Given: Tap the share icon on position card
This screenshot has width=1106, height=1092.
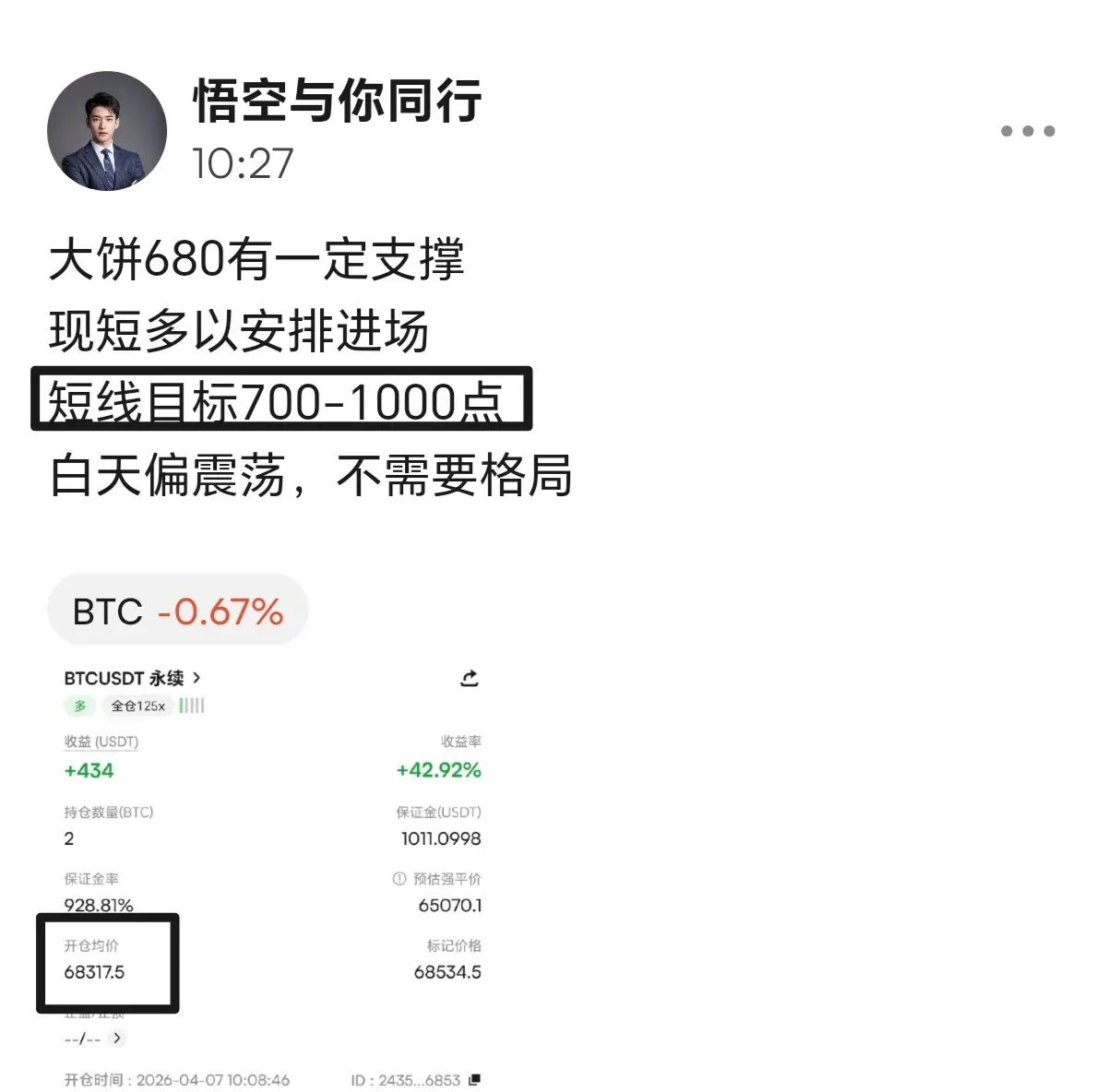Looking at the screenshot, I should [x=470, y=679].
